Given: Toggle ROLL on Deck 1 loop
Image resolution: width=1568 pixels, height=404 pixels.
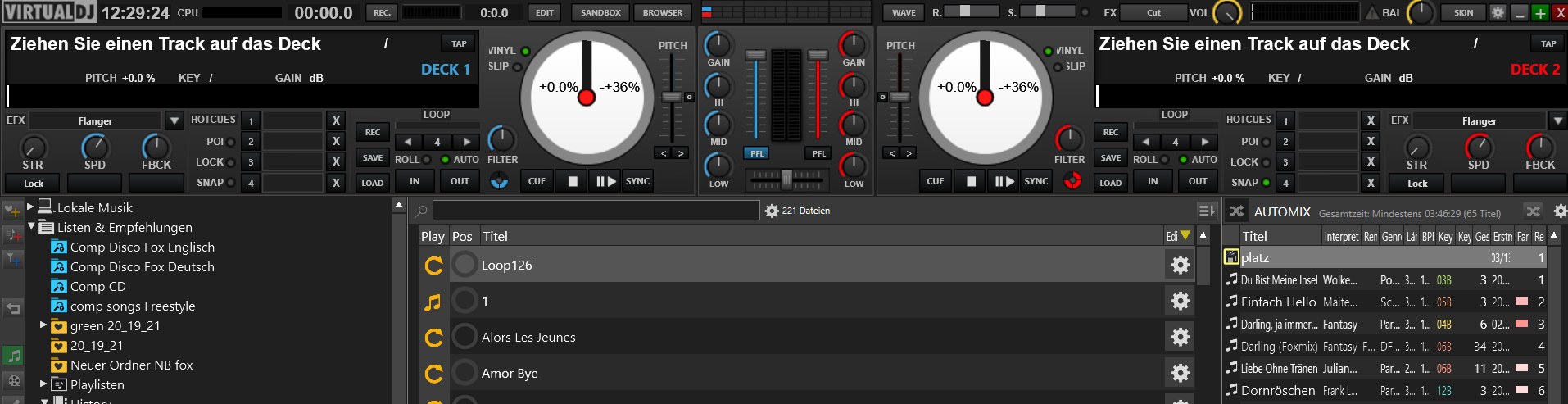Looking at the screenshot, I should [427, 160].
